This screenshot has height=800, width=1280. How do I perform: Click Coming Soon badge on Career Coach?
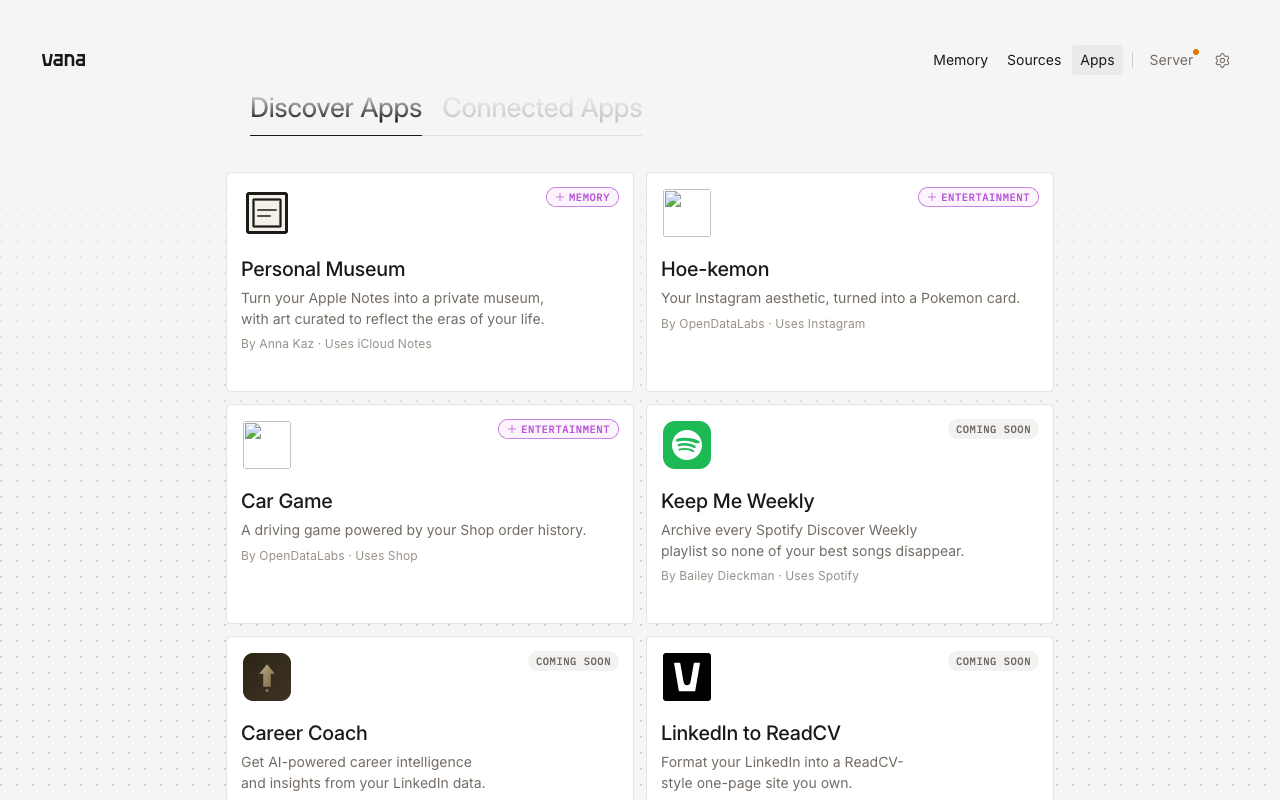click(x=573, y=661)
